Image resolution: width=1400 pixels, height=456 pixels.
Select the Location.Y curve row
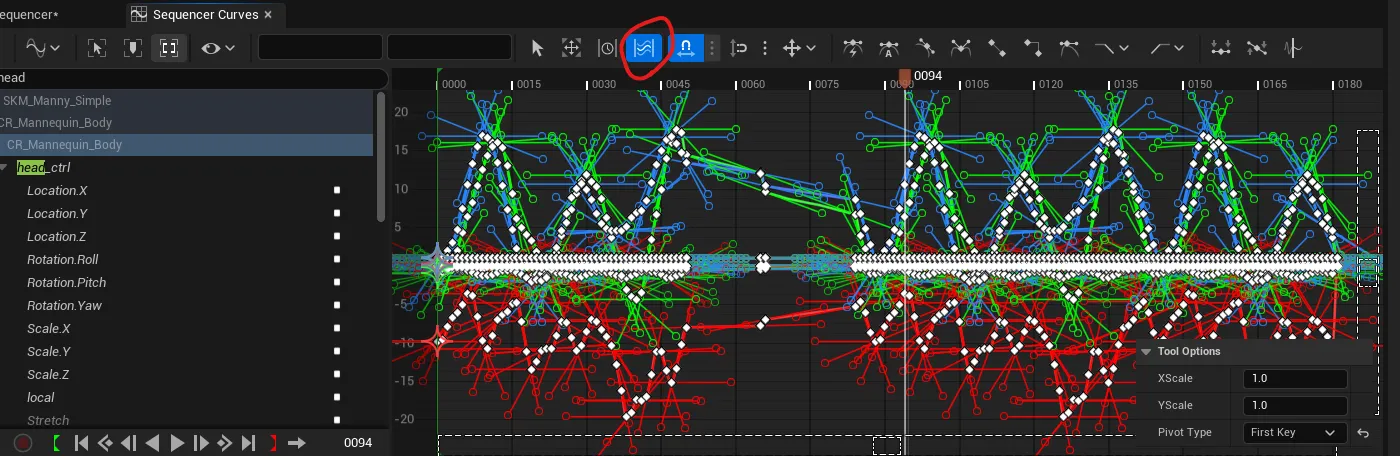coord(186,213)
